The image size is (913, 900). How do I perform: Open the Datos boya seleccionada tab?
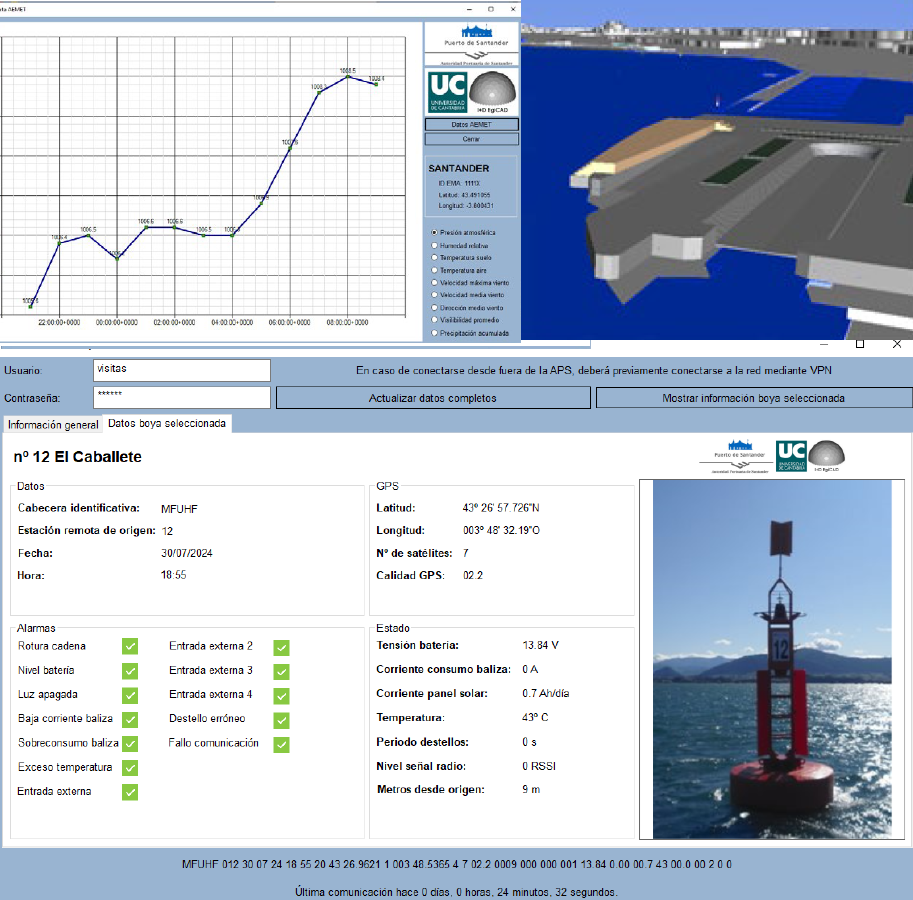(167, 423)
